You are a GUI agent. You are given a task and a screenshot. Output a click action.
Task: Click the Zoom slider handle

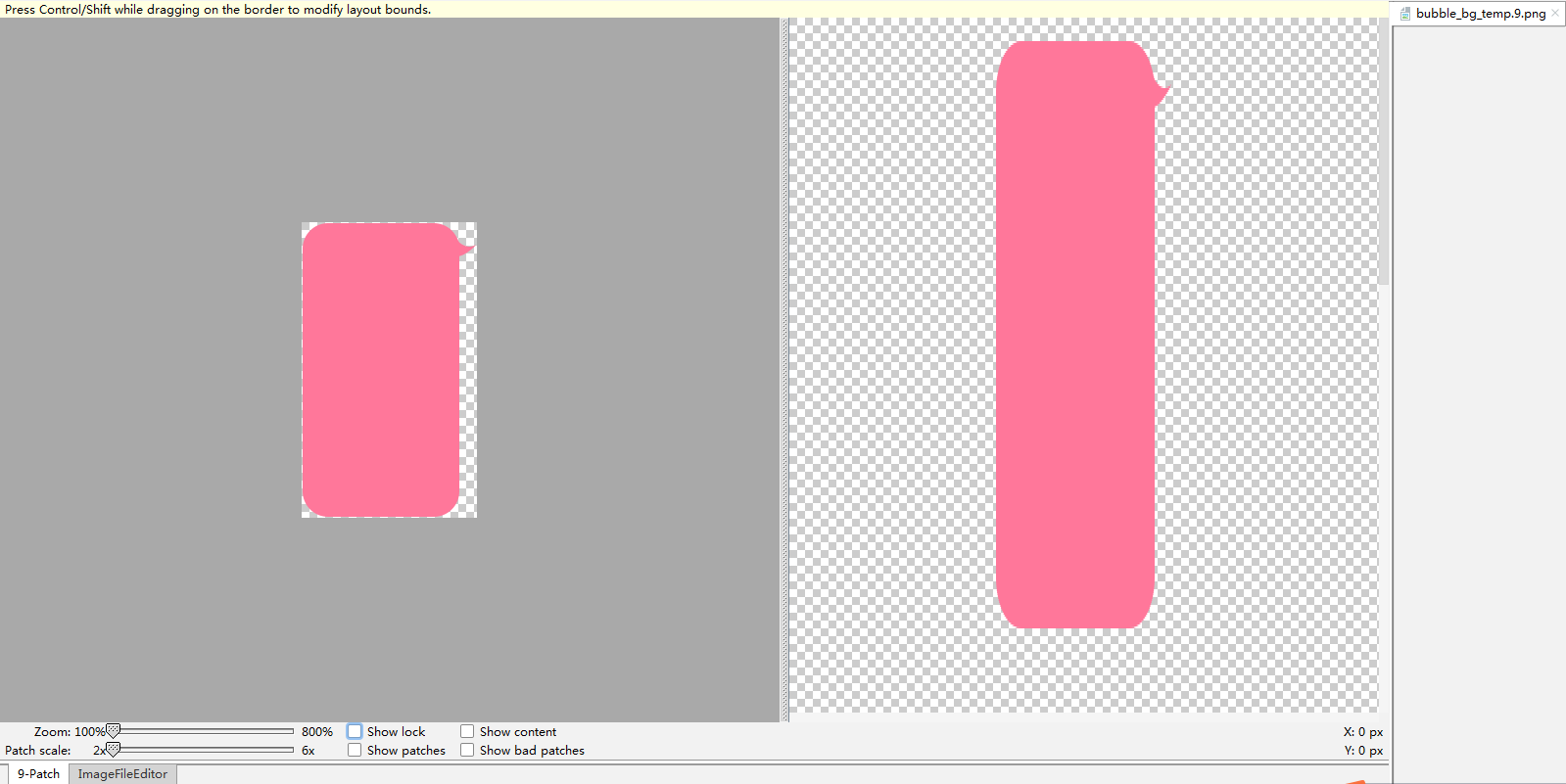tap(113, 731)
